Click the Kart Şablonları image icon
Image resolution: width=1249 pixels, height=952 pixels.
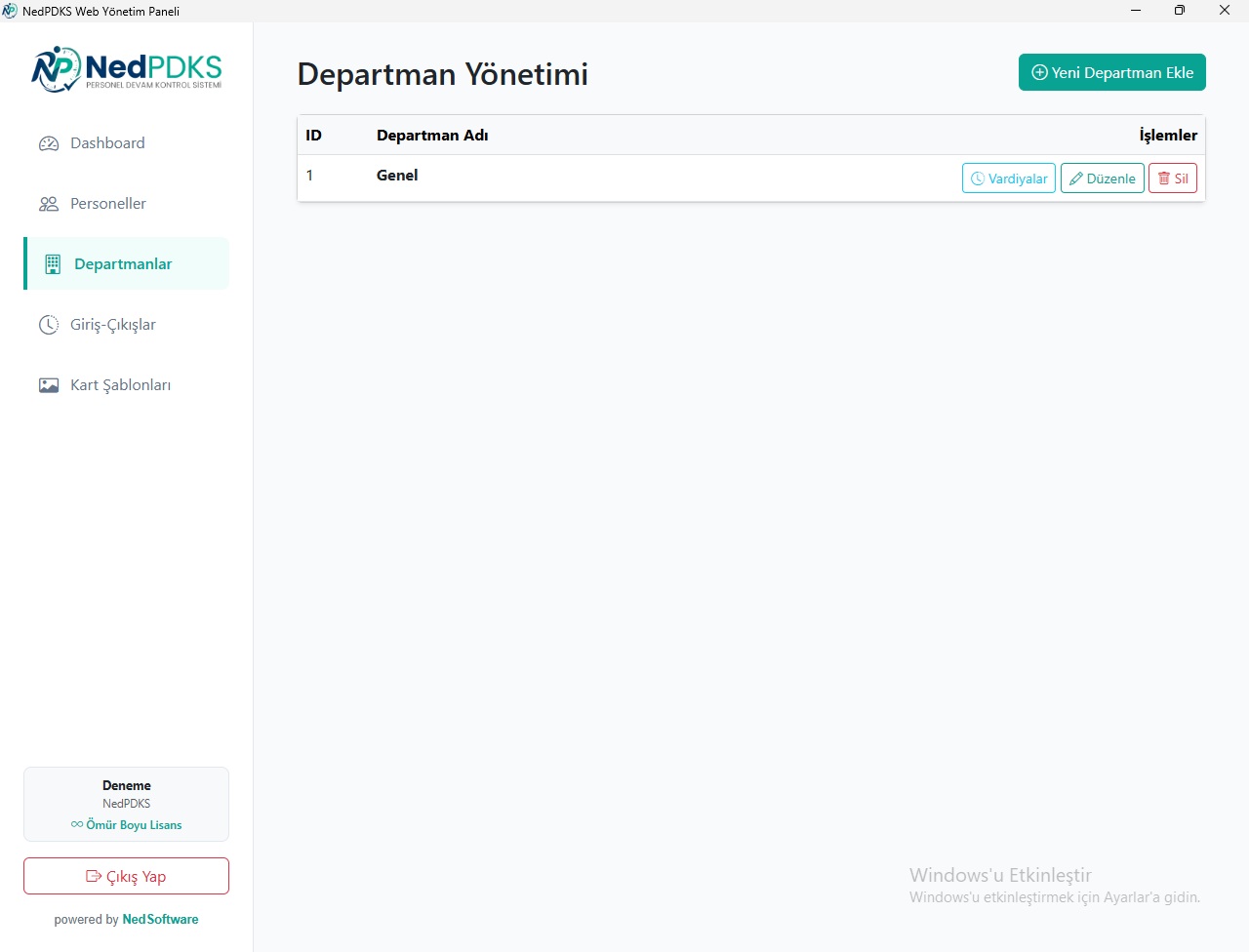click(49, 385)
